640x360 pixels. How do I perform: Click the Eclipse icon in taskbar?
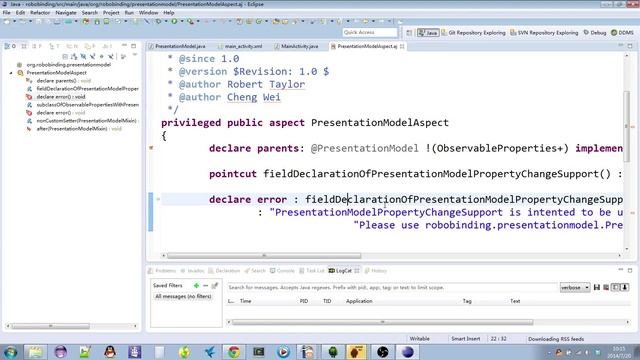tap(407, 351)
